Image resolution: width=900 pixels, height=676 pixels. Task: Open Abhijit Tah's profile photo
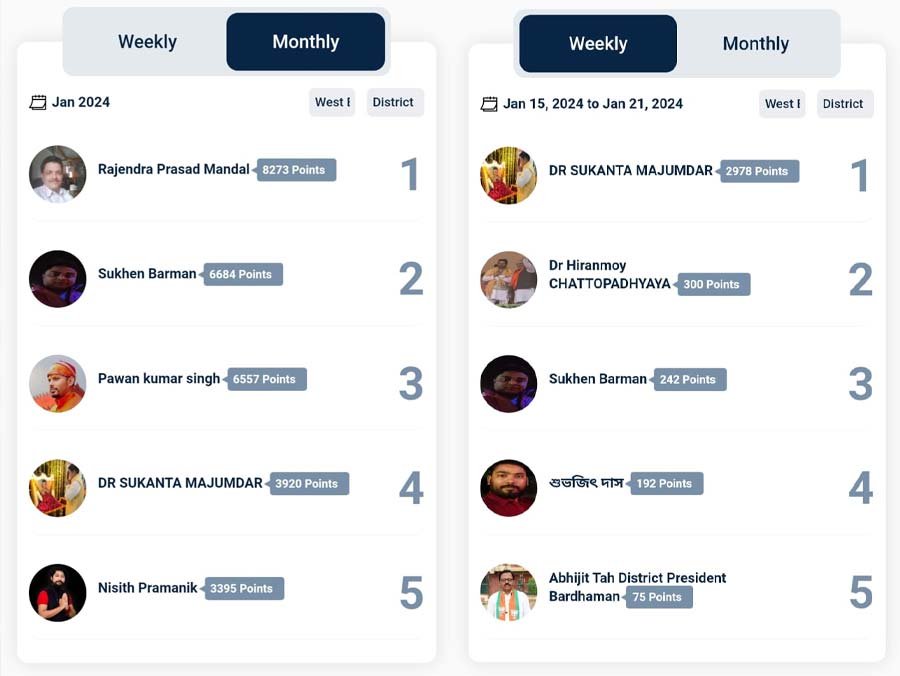pyautogui.click(x=509, y=592)
